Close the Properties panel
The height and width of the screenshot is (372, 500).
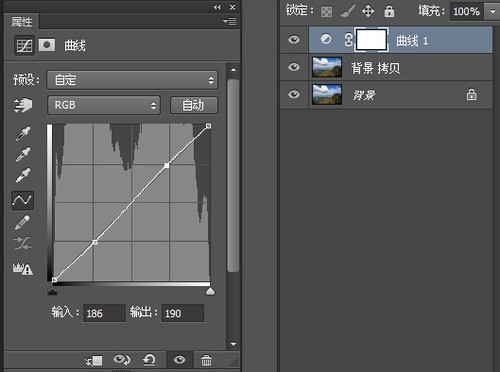pyautogui.click(x=233, y=7)
